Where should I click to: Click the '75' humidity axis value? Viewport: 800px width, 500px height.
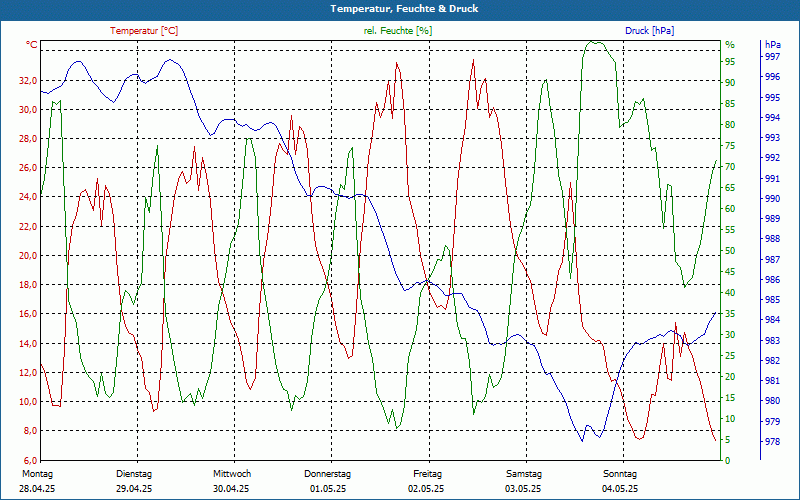click(730, 146)
